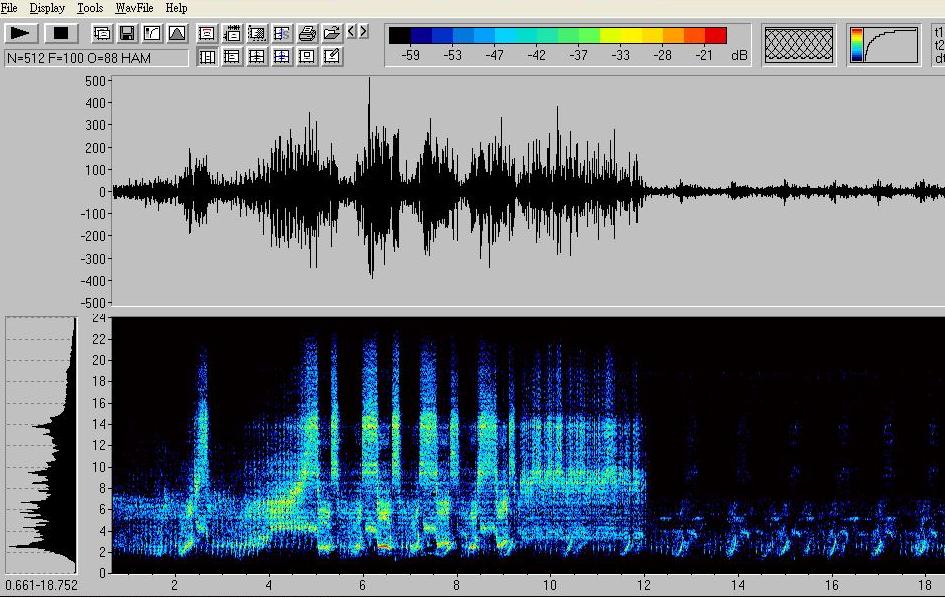Open the Display menu
Screen dimensions: 945x598
tap(47, 8)
